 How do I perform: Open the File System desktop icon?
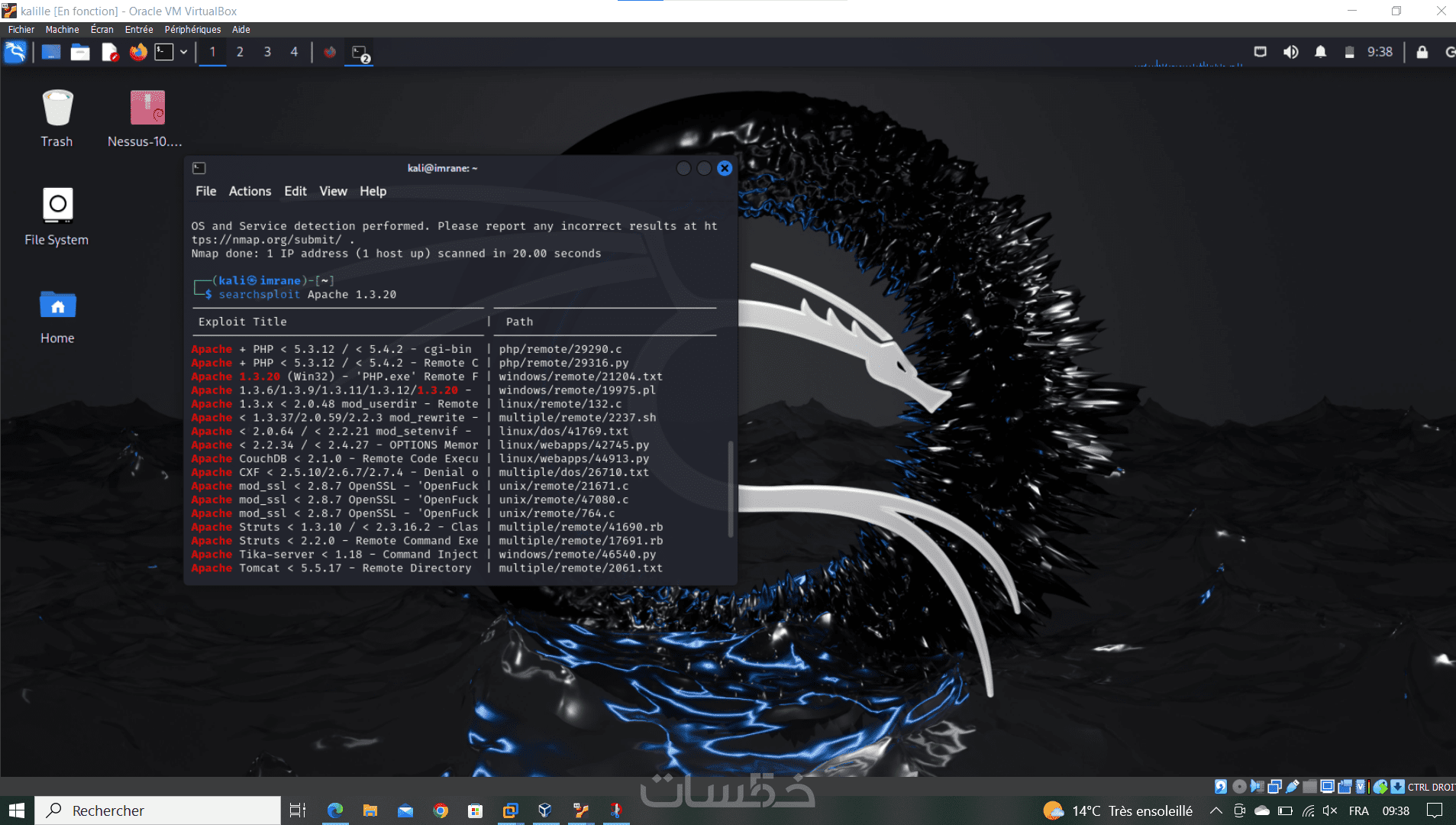[57, 216]
